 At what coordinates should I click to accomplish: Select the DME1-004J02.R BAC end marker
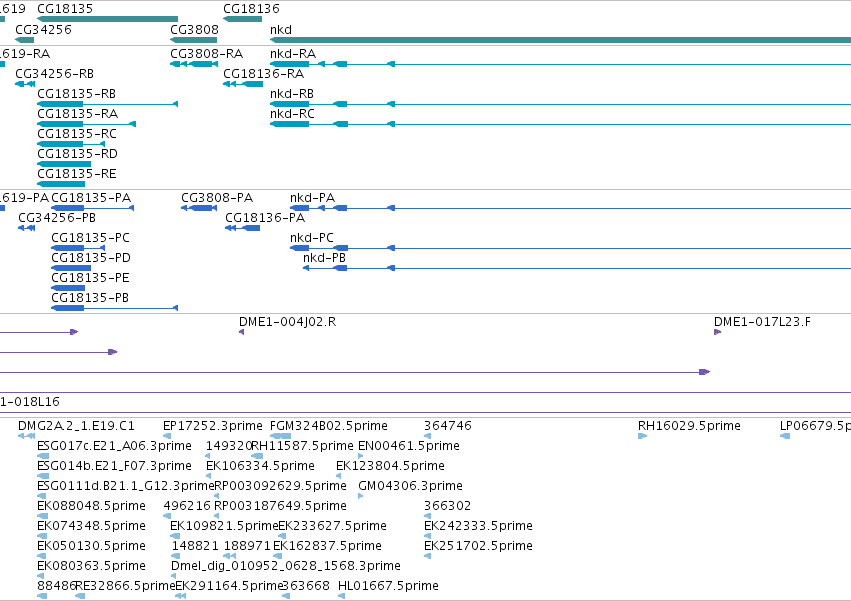pos(242,332)
